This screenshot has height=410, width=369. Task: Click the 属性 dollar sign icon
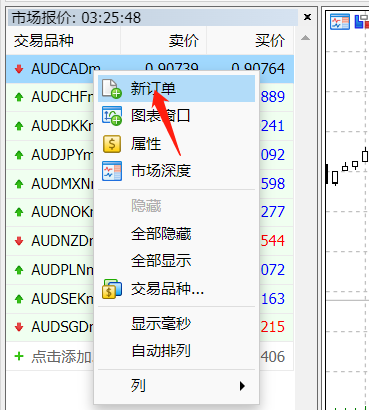pyautogui.click(x=112, y=144)
